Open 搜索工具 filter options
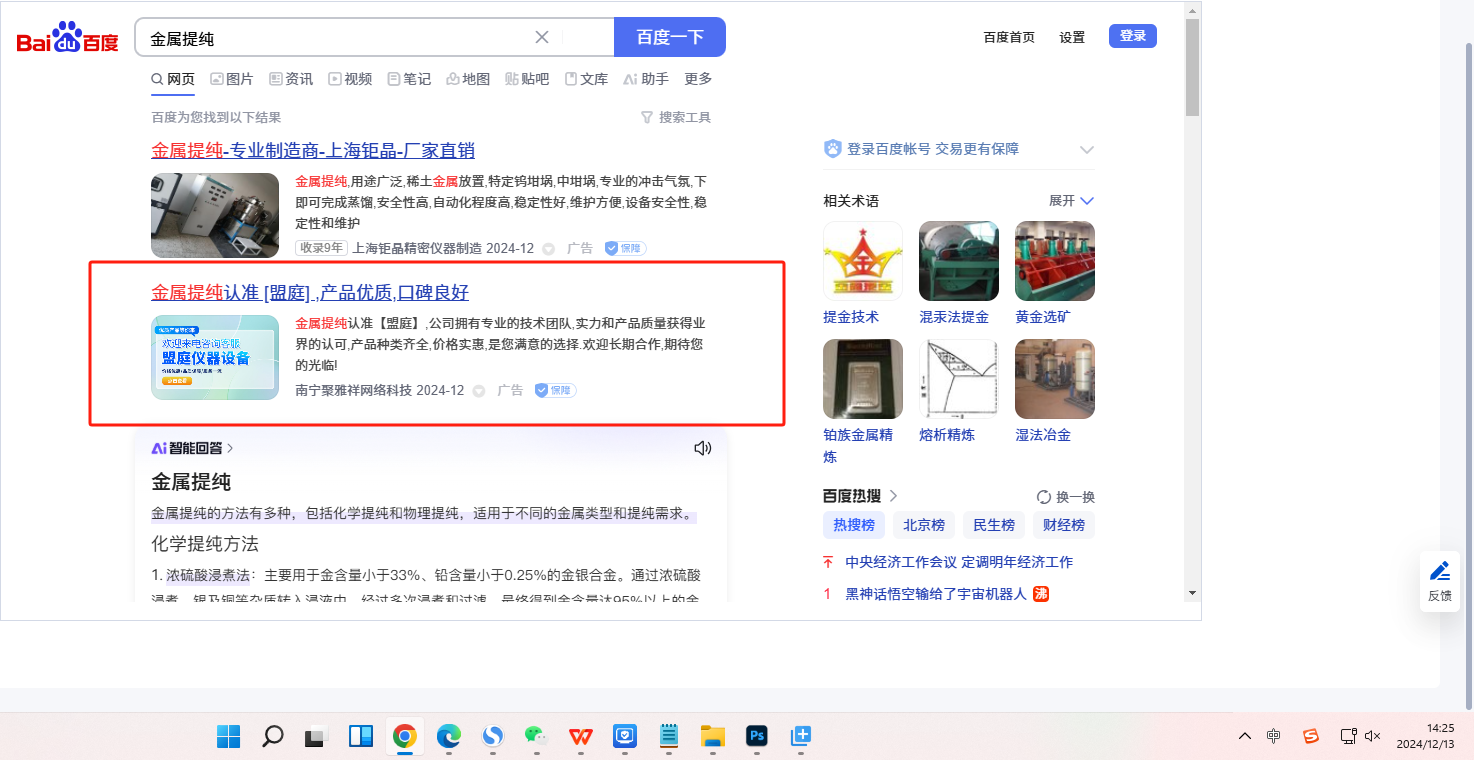The height and width of the screenshot is (760, 1474). [x=676, y=118]
